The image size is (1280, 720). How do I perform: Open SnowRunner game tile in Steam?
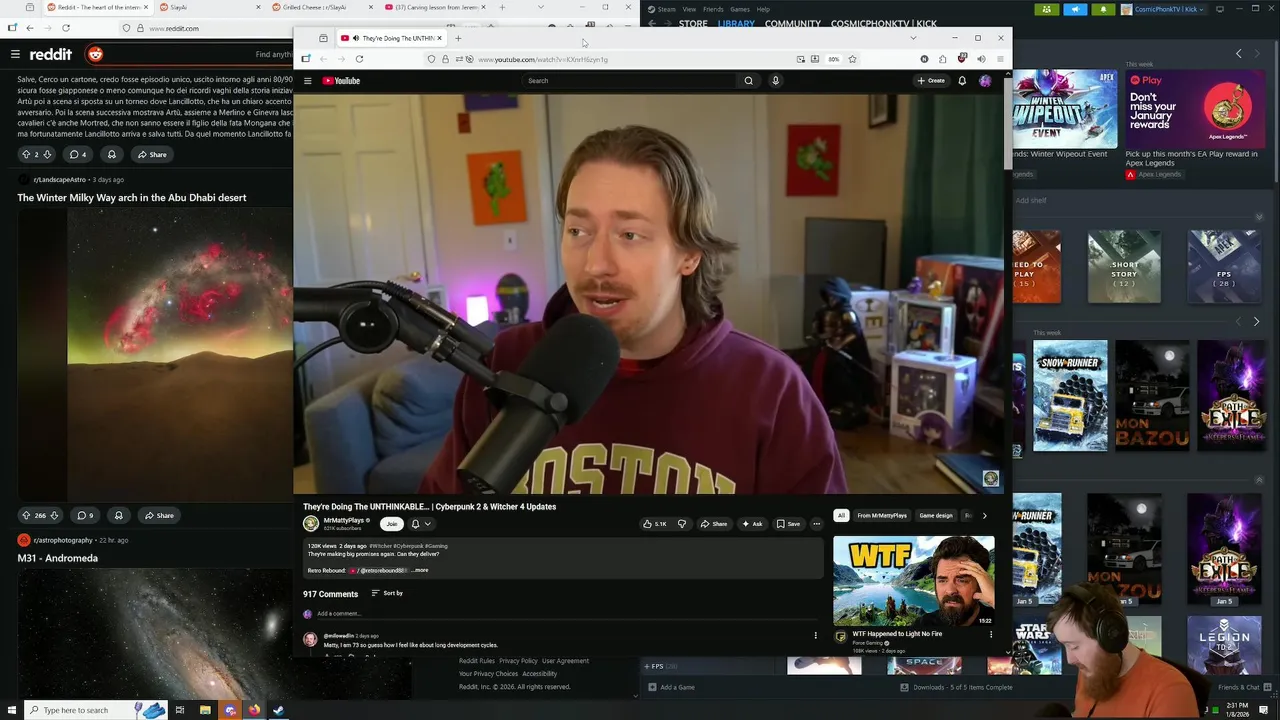pyautogui.click(x=1070, y=396)
